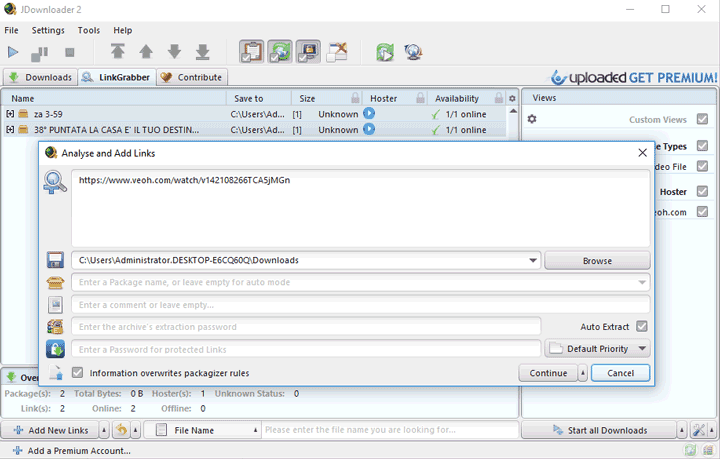Toggle Information overwrites packagizer rules checkbox
This screenshot has height=459, width=720.
pos(78,372)
